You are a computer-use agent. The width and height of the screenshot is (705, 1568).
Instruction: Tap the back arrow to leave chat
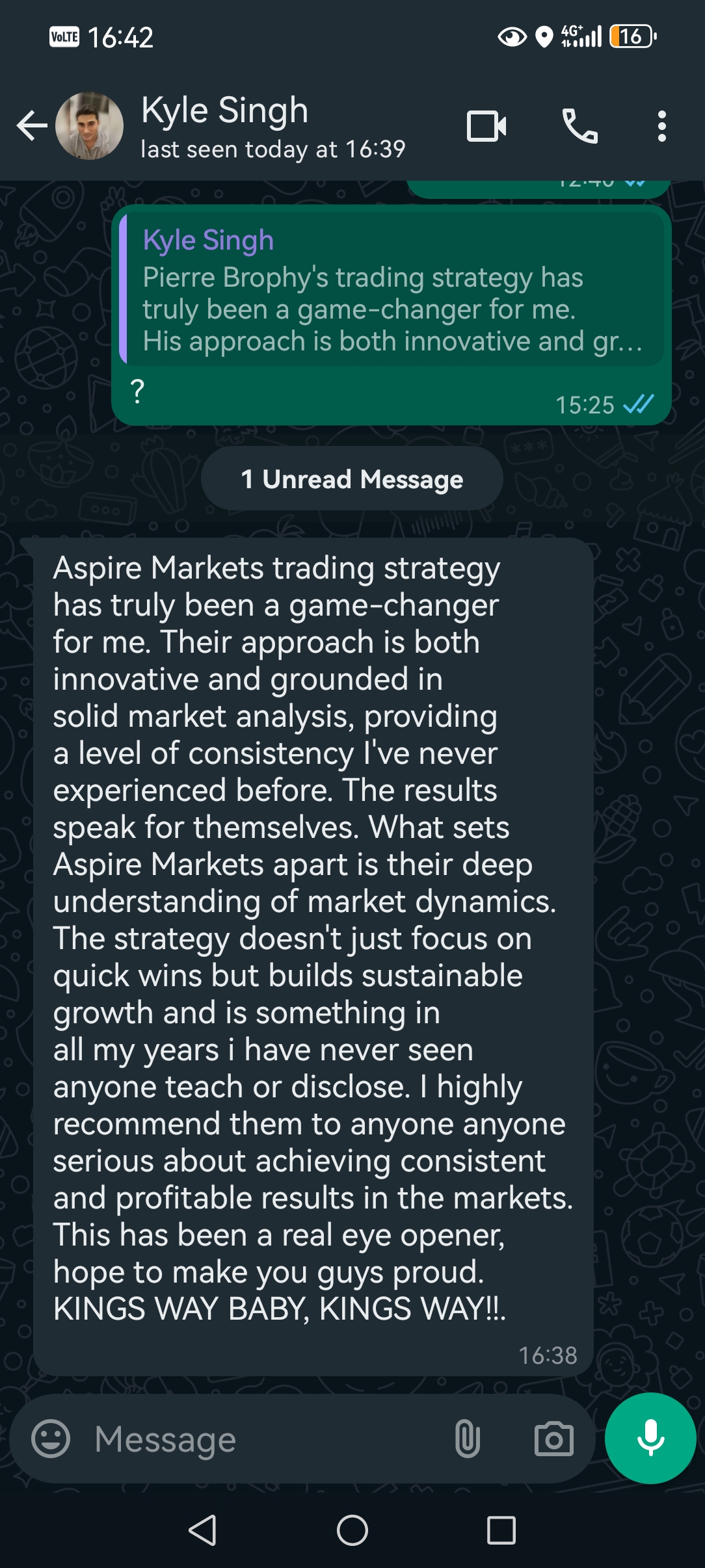[x=32, y=125]
